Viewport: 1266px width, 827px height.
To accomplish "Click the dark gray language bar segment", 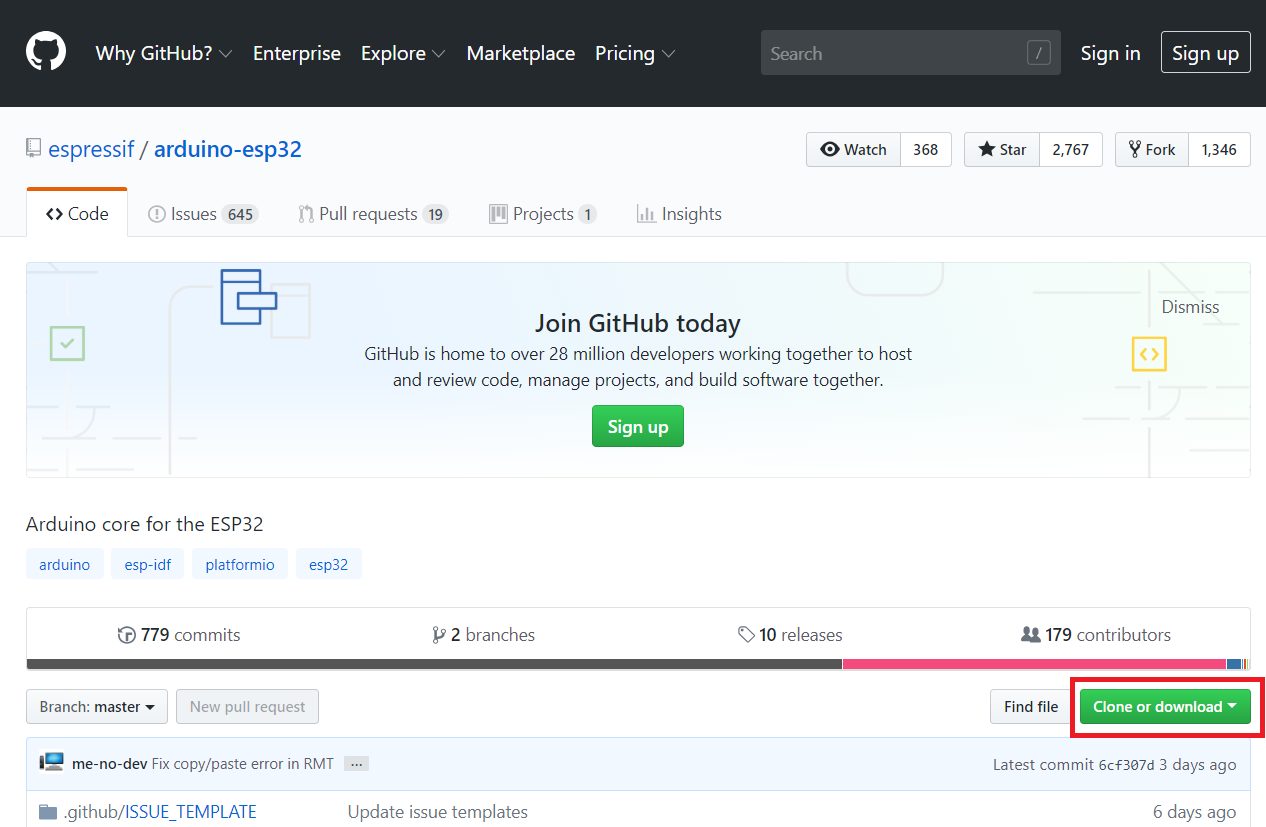I will click(435, 664).
